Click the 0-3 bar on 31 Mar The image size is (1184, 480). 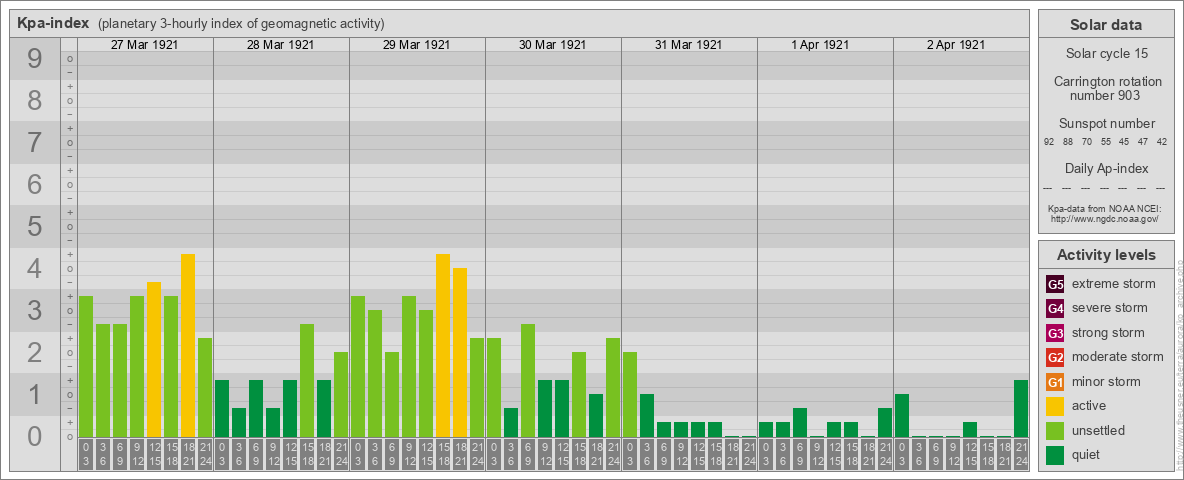(x=630, y=395)
